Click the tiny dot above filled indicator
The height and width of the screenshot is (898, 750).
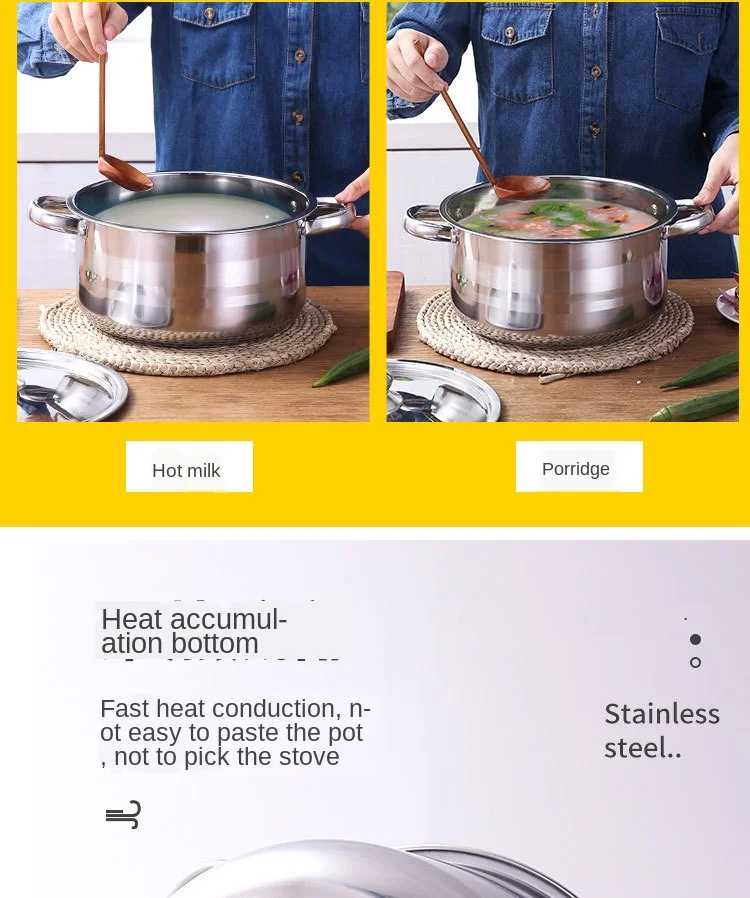coord(685,619)
